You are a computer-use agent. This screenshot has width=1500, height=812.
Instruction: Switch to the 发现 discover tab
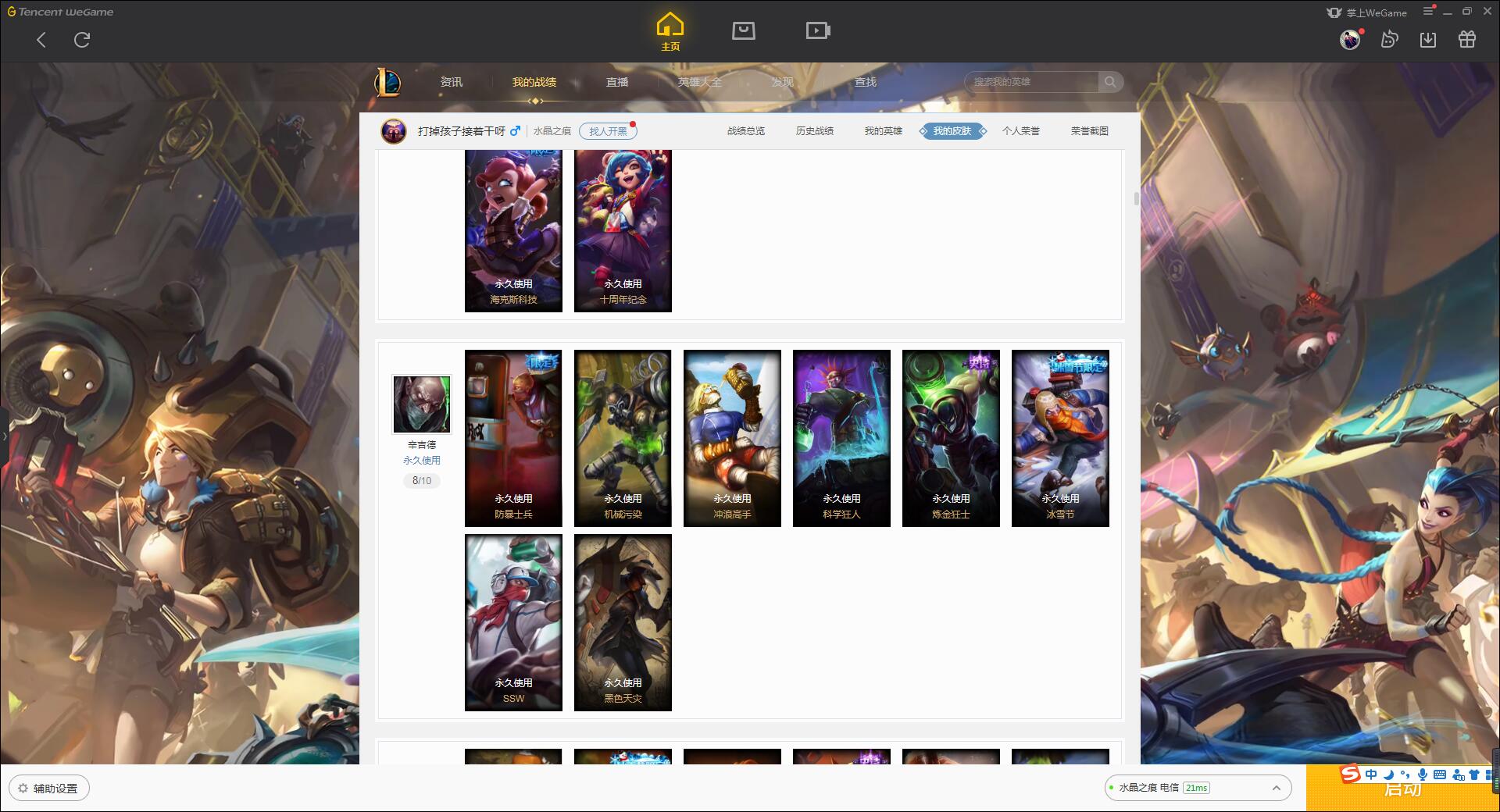point(783,82)
